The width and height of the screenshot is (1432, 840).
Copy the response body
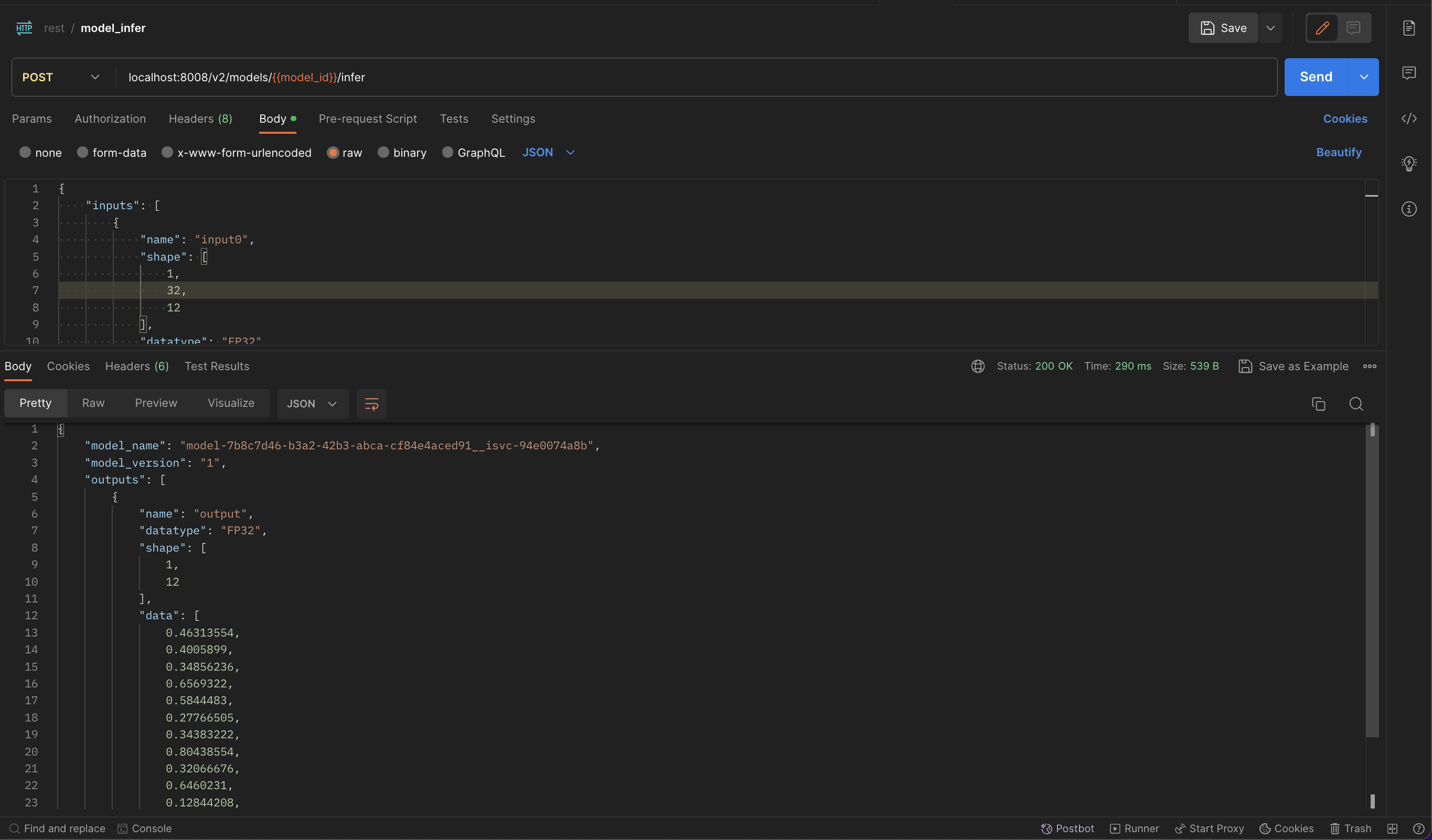pos(1318,404)
